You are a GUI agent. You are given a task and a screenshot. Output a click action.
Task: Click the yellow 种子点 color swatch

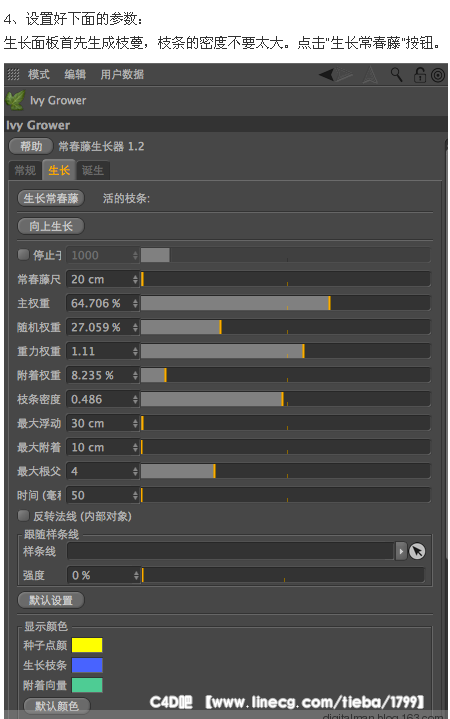pos(87,645)
